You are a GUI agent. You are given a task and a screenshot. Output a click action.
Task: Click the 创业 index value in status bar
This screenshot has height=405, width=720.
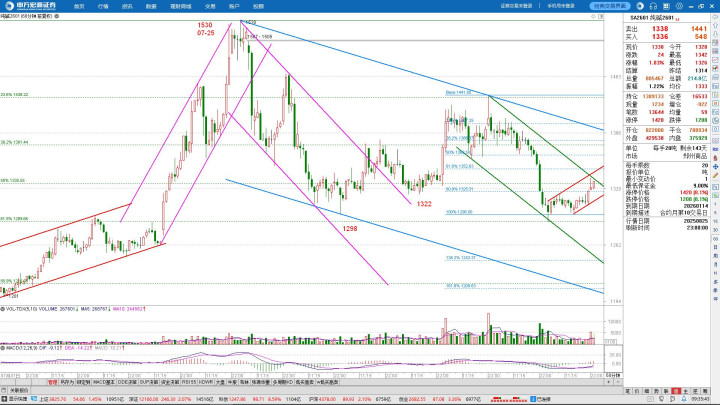(419, 399)
